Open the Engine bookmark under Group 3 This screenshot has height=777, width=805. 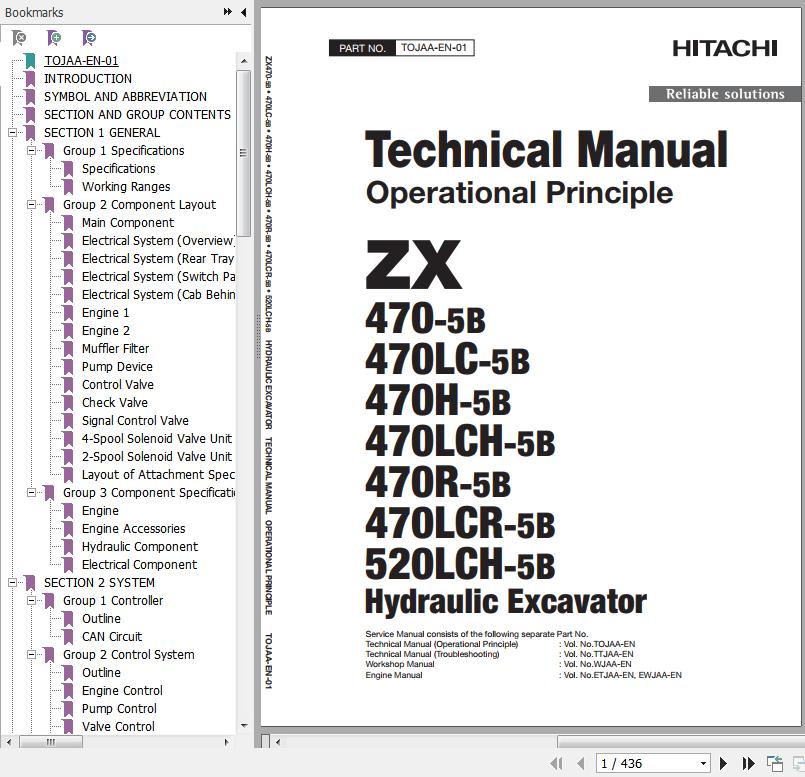point(100,510)
